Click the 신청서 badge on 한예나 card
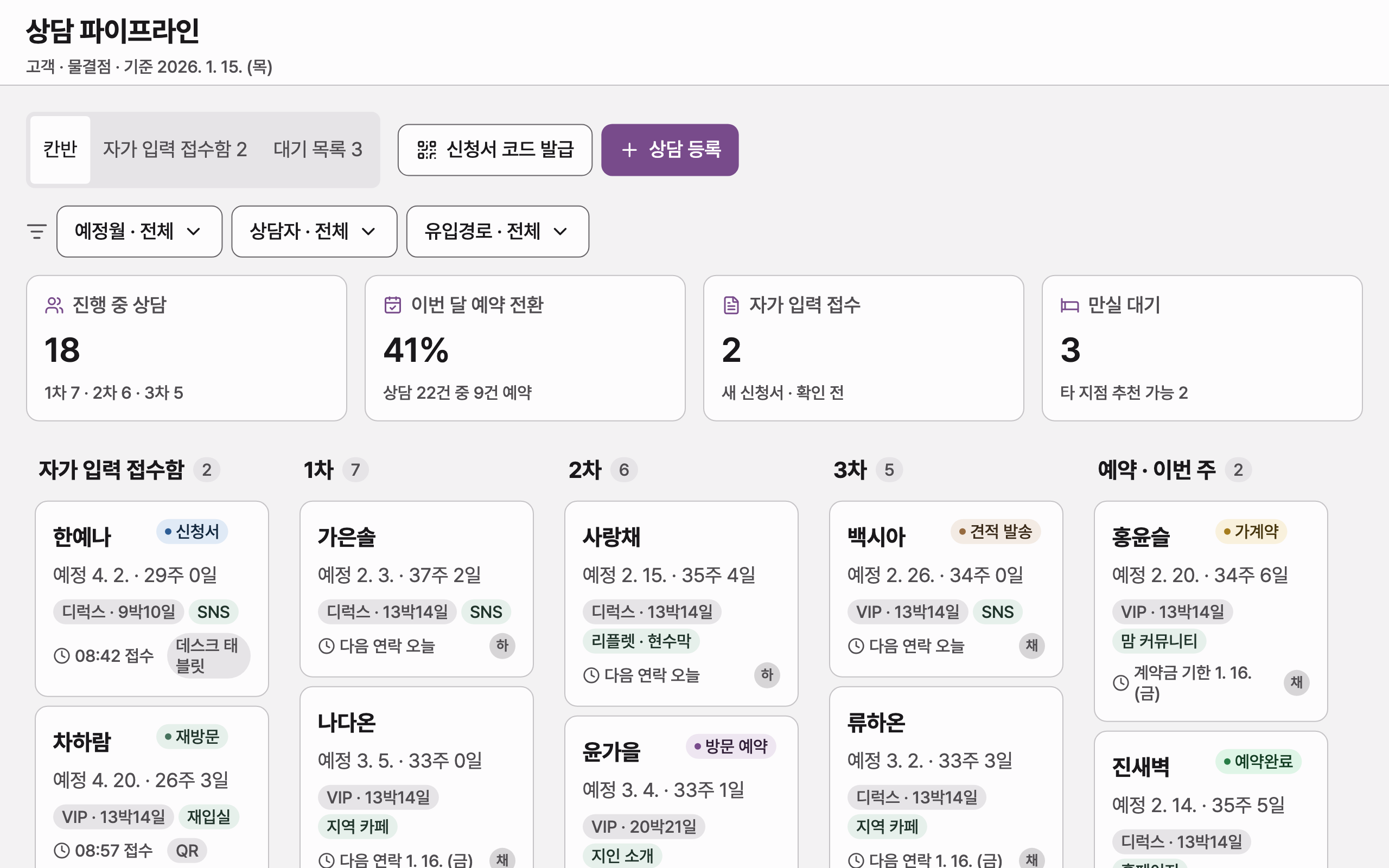Screen dimensions: 1389x868 [192, 532]
